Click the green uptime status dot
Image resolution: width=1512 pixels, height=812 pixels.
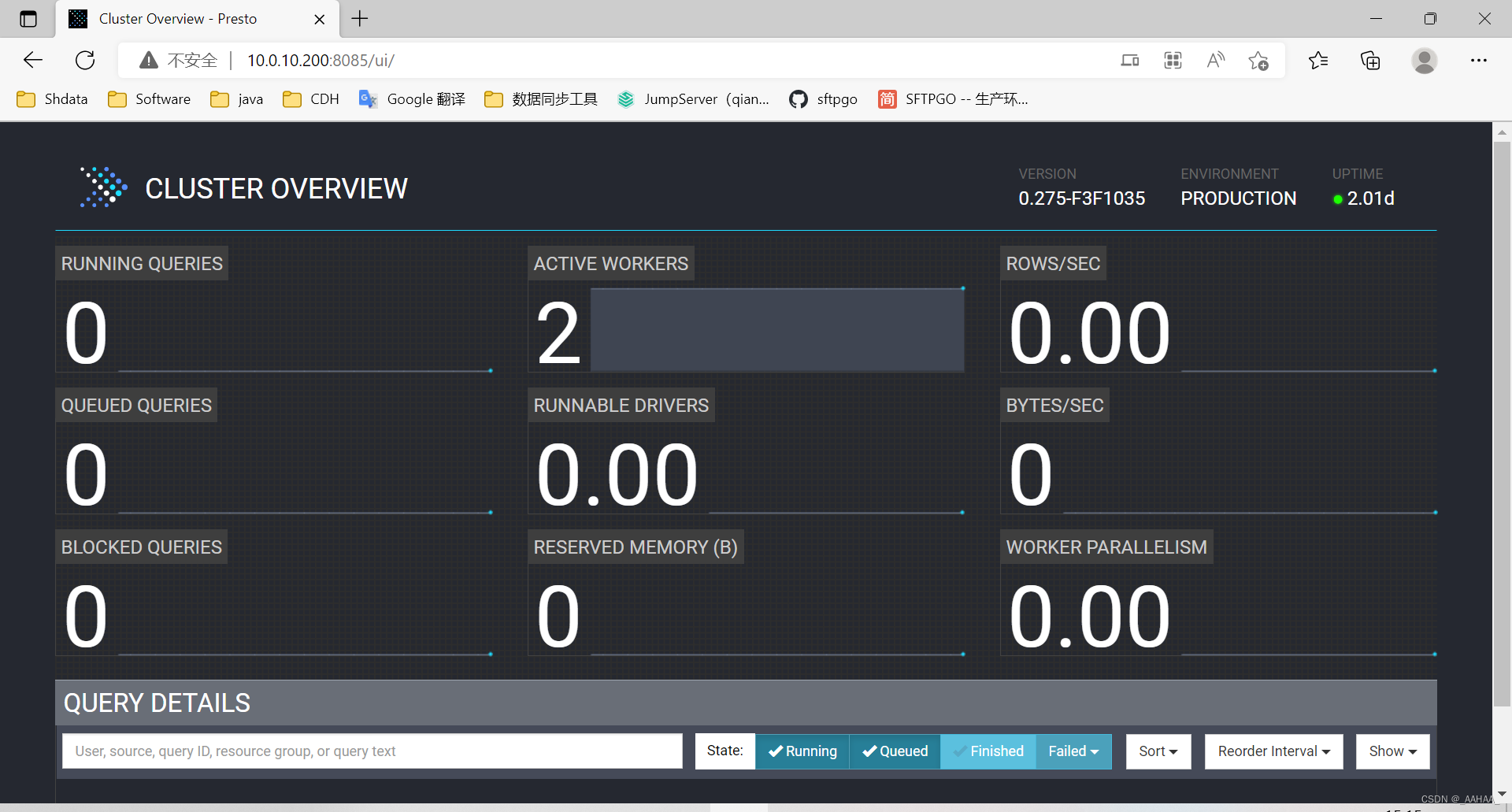[1338, 199]
